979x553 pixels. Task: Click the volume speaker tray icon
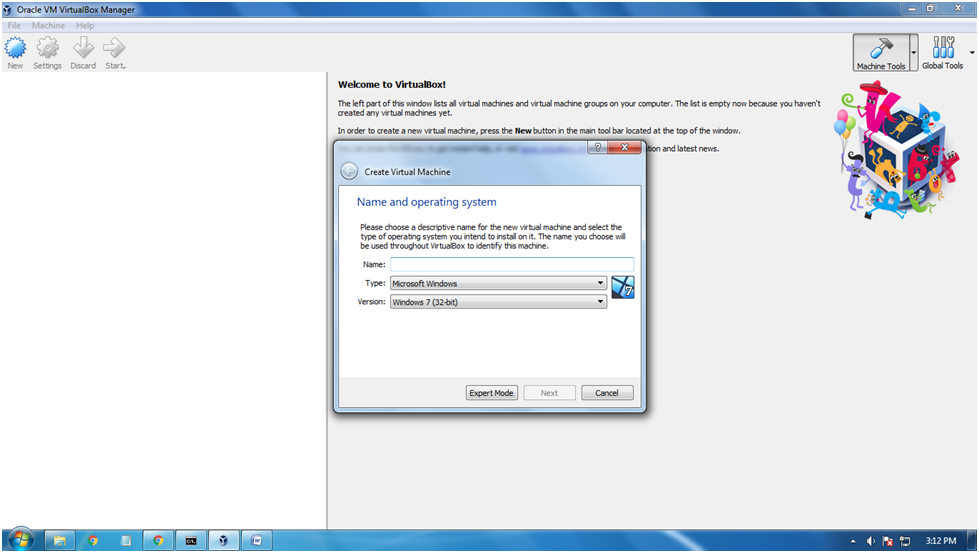click(x=870, y=541)
